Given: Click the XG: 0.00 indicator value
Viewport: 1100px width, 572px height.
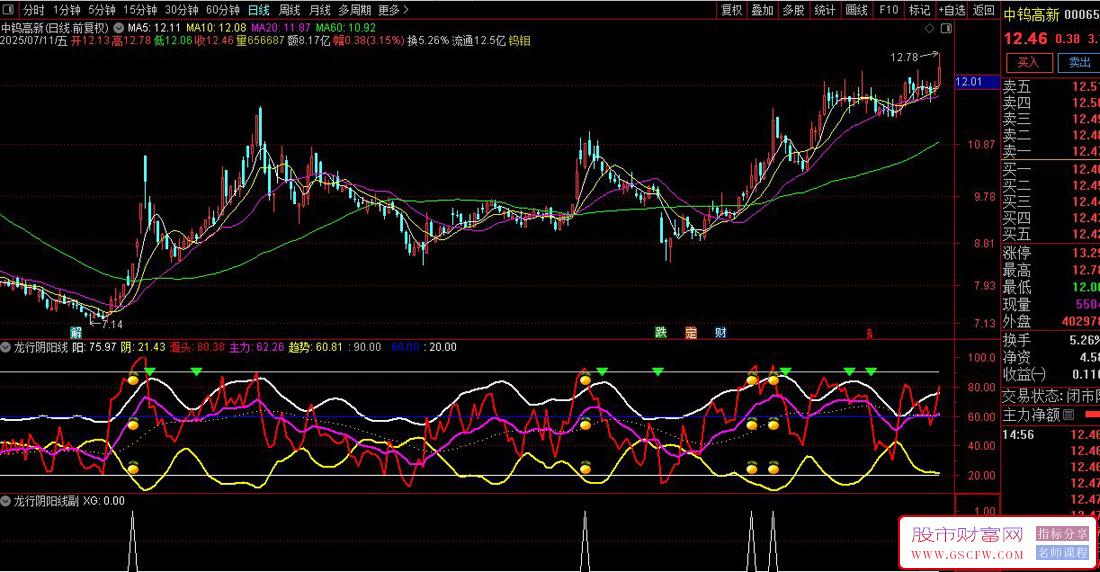Looking at the screenshot, I should (x=104, y=501).
